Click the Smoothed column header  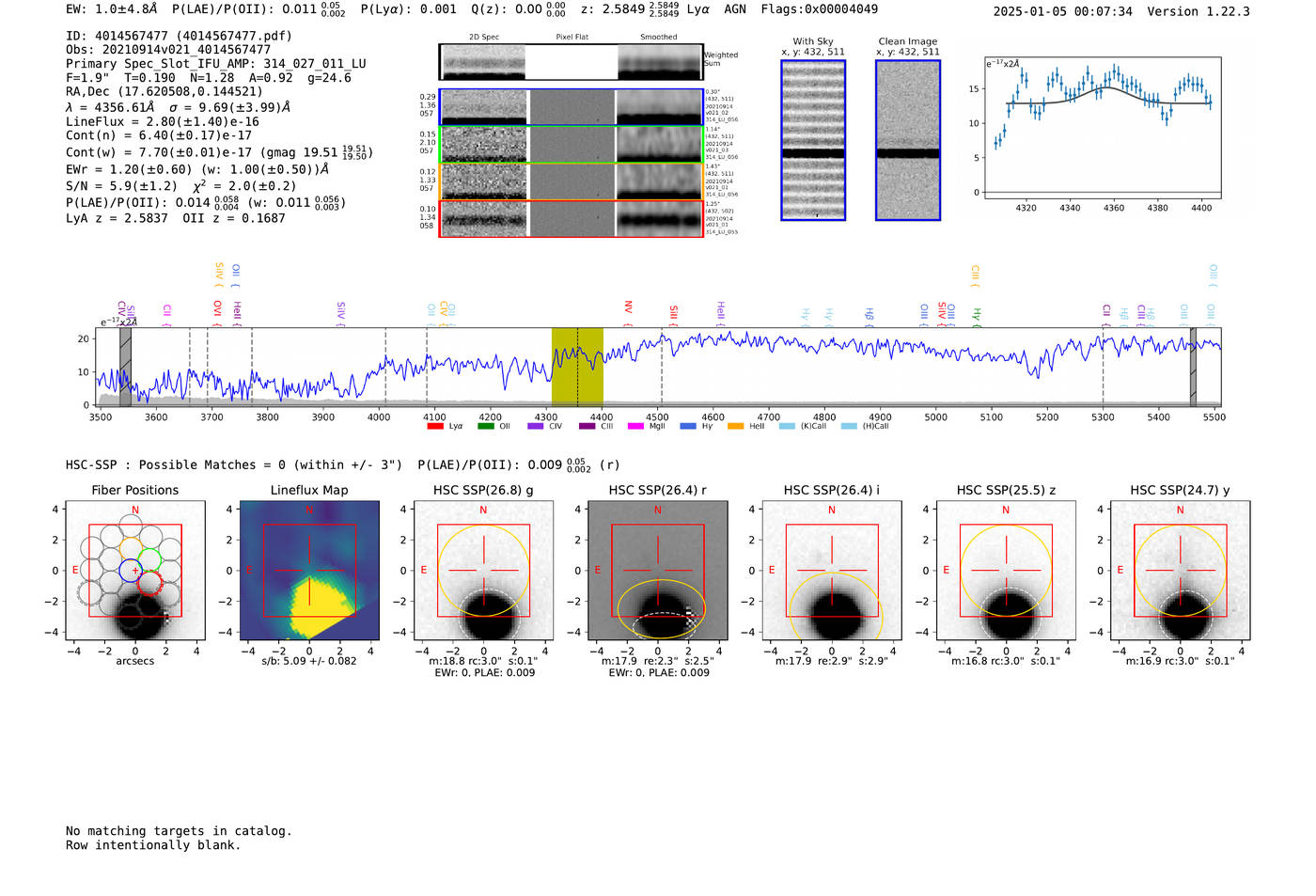click(x=659, y=37)
